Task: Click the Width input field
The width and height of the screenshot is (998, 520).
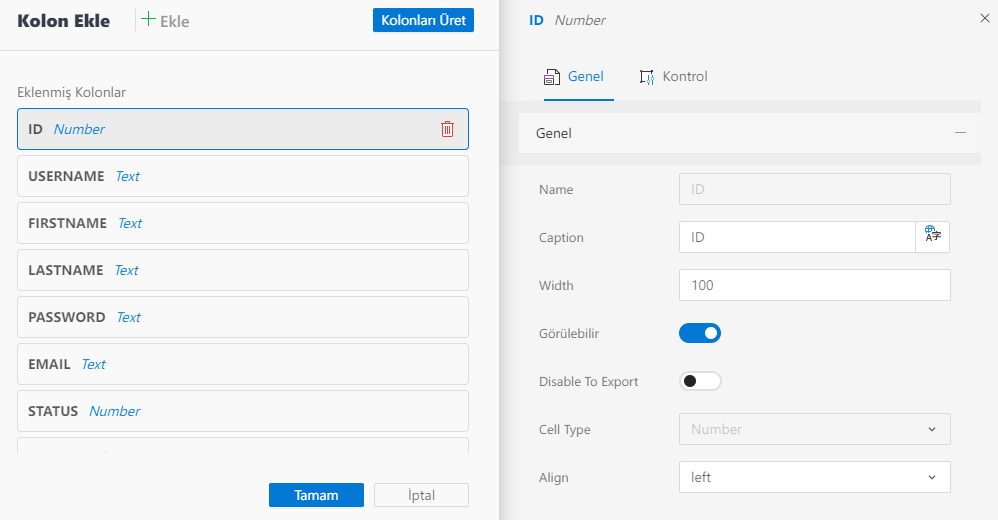Action: pos(814,285)
